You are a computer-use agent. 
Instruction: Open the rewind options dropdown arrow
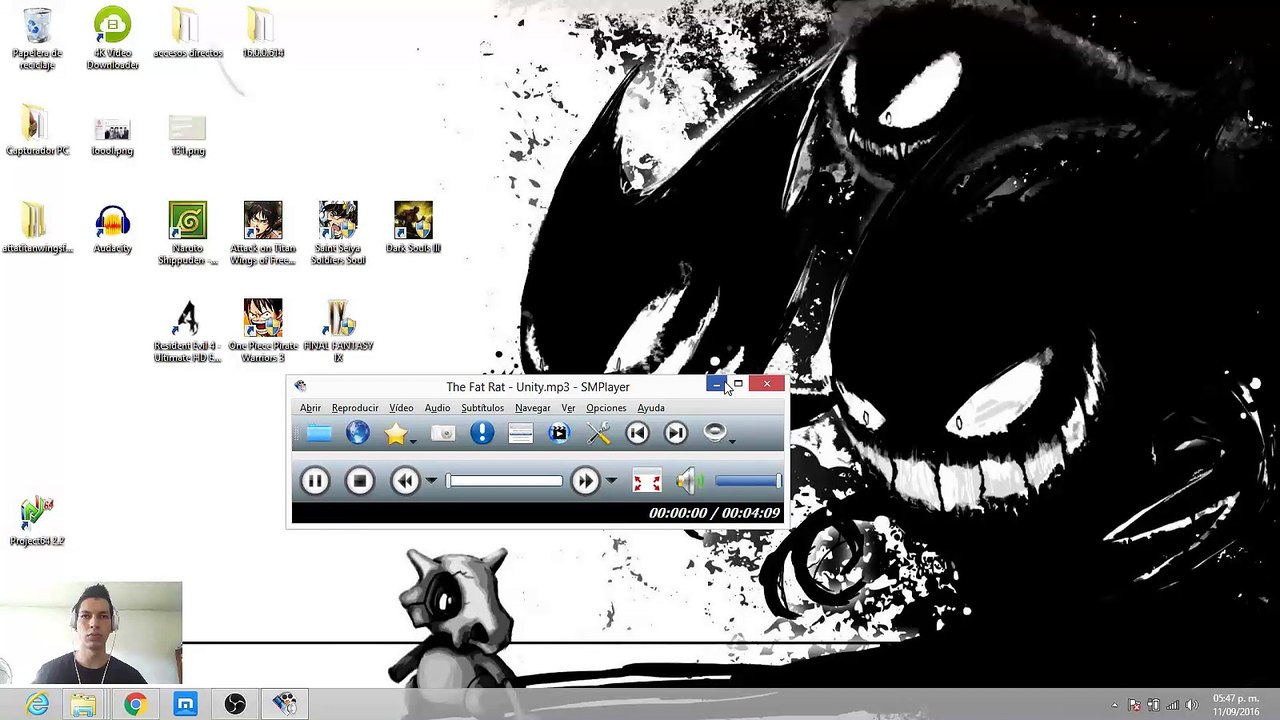[x=431, y=482]
